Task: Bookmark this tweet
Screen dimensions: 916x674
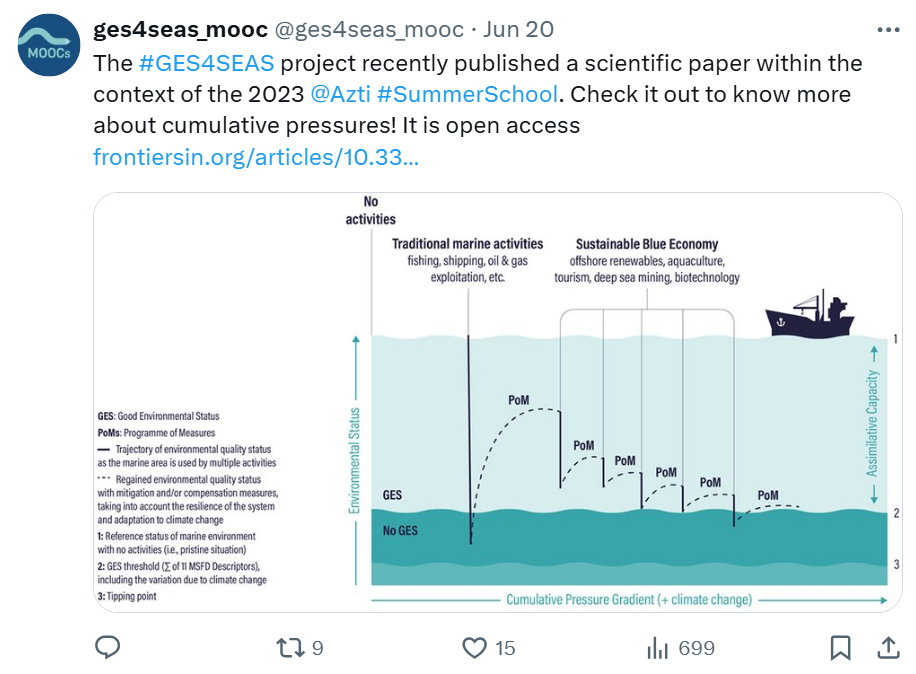Action: coord(841,648)
